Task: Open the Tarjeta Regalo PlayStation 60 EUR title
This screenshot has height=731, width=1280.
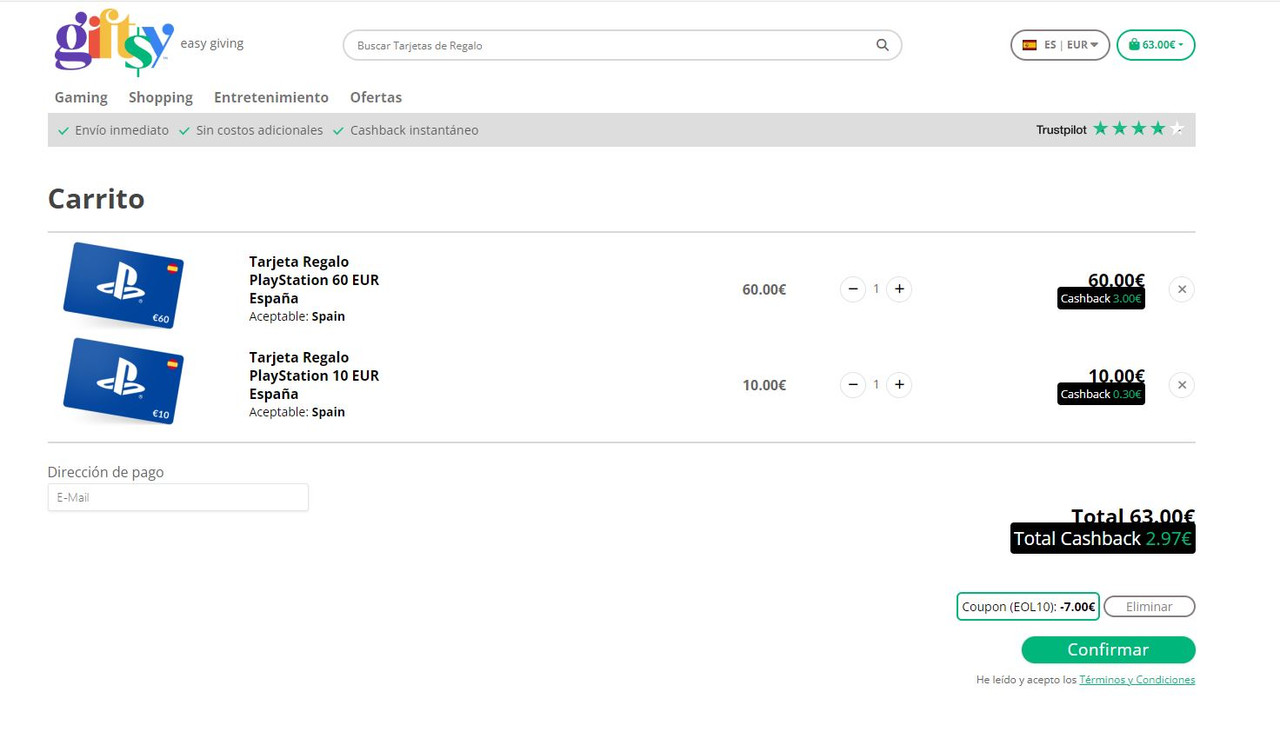Action: (x=314, y=280)
